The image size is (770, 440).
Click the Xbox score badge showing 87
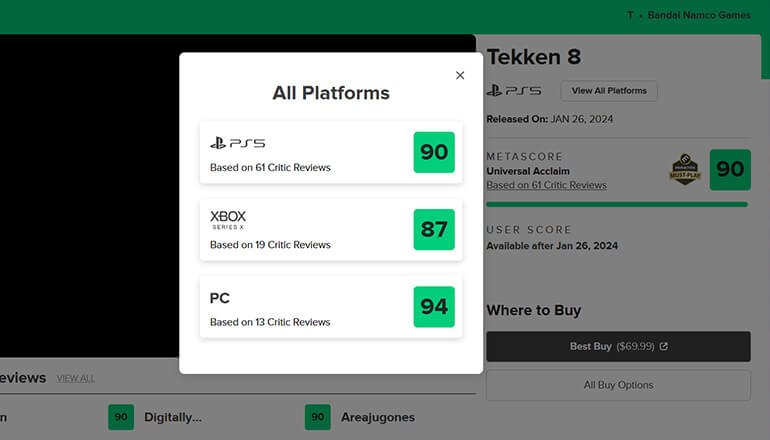(434, 229)
